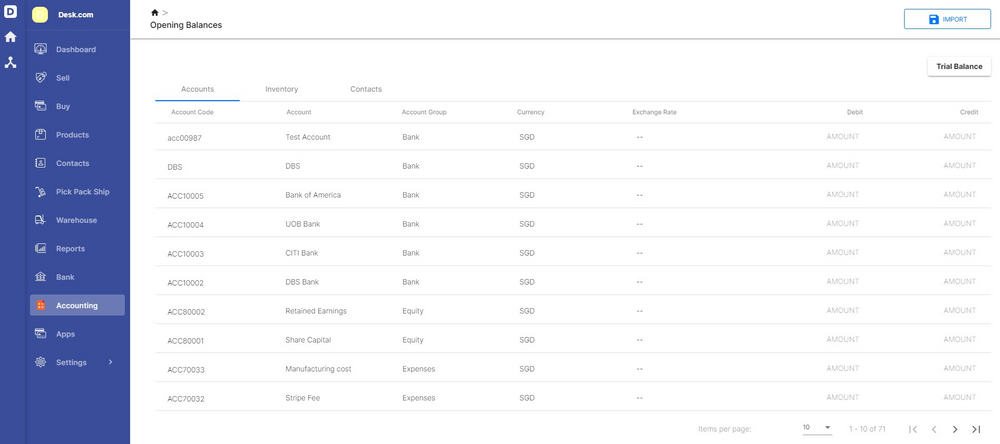Click the home breadcrumb icon
Viewport: 1000px width, 444px height.
point(154,12)
